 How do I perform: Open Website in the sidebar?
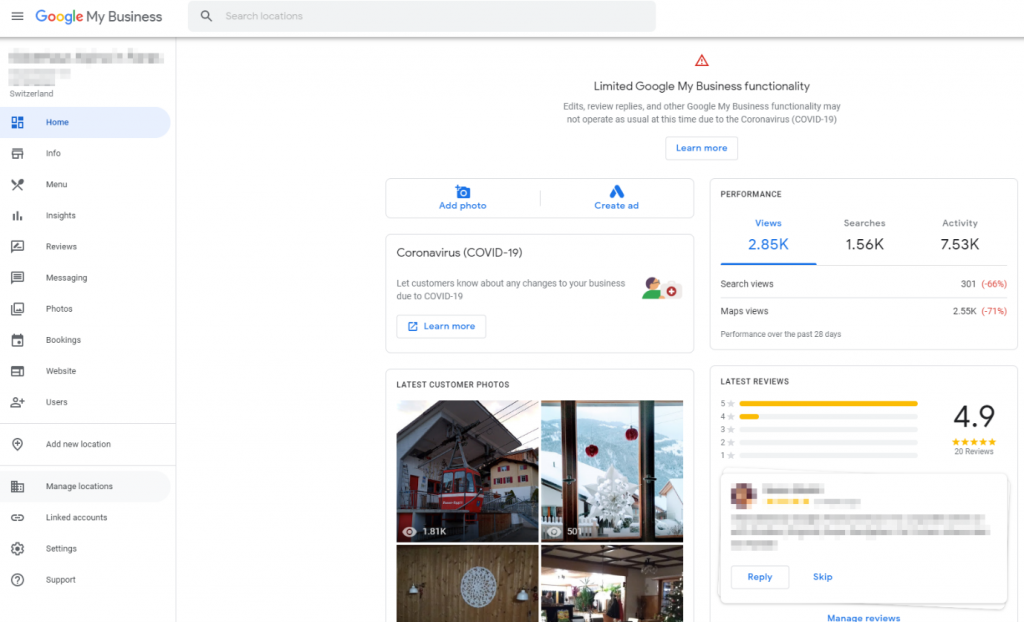86,371
